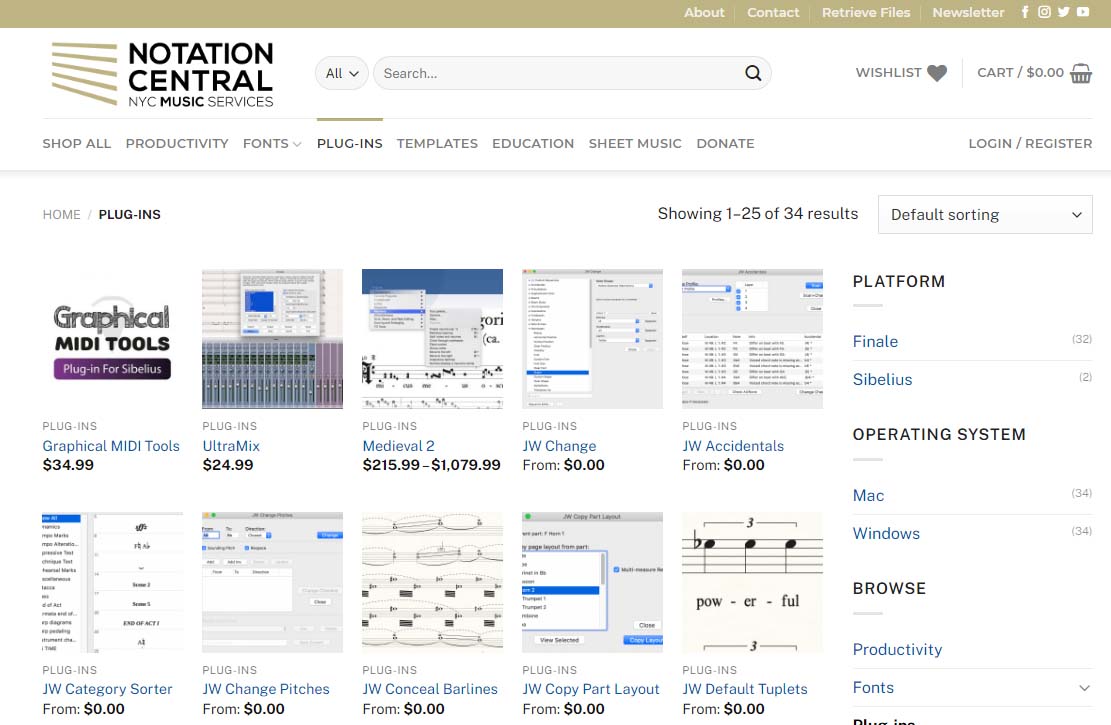
Task: Open JW Accidentals product thumbnail
Action: (752, 339)
